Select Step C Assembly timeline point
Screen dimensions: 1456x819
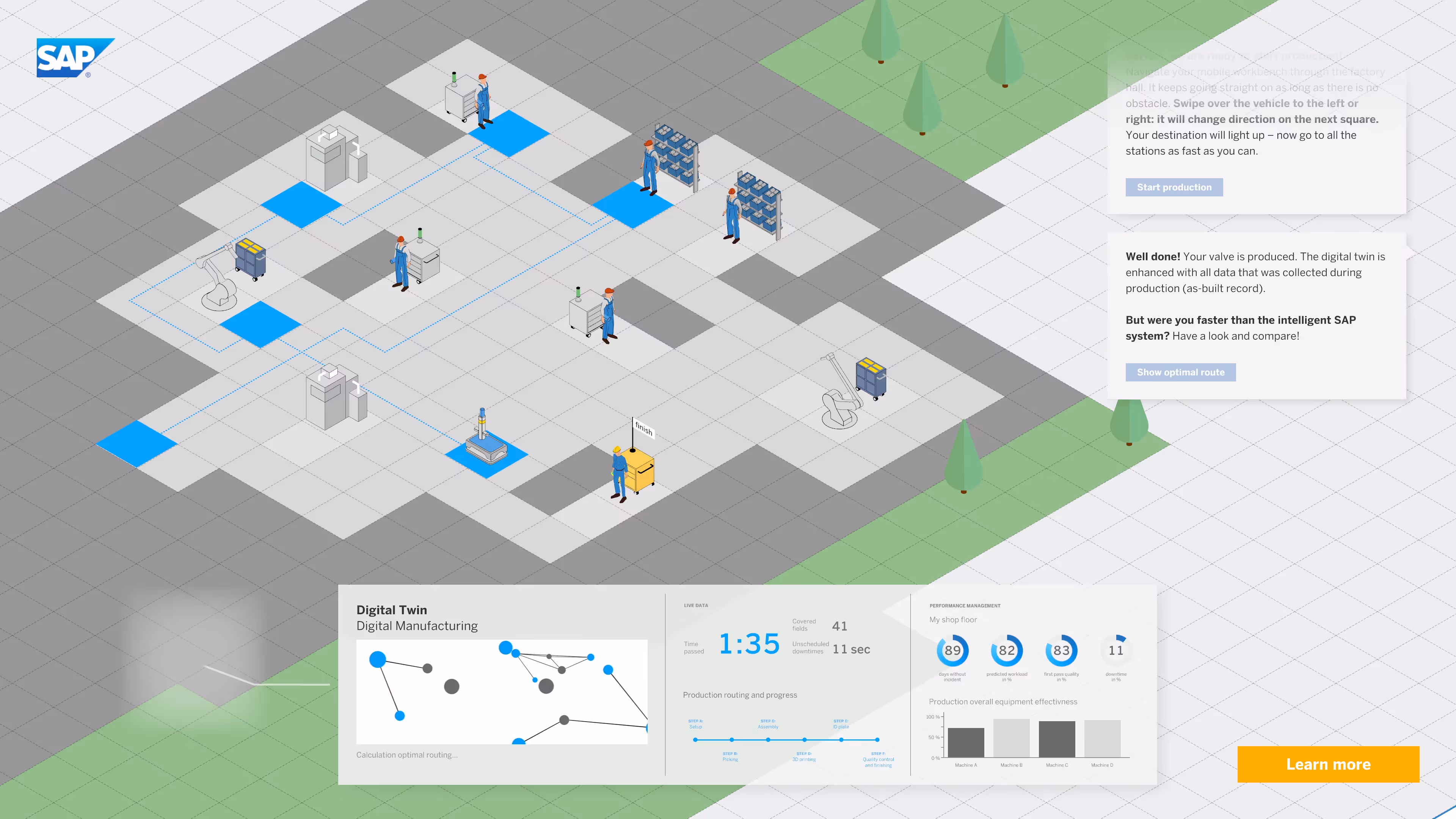768,739
